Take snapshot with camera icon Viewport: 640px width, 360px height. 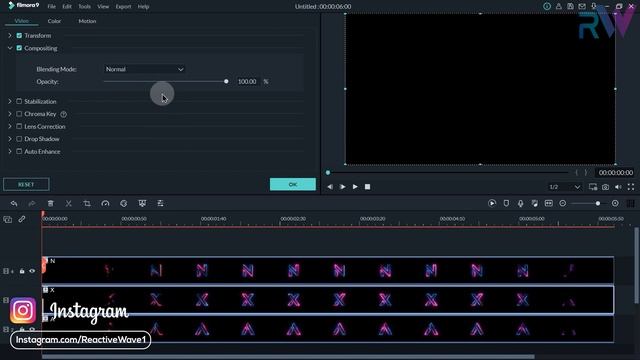click(x=605, y=187)
